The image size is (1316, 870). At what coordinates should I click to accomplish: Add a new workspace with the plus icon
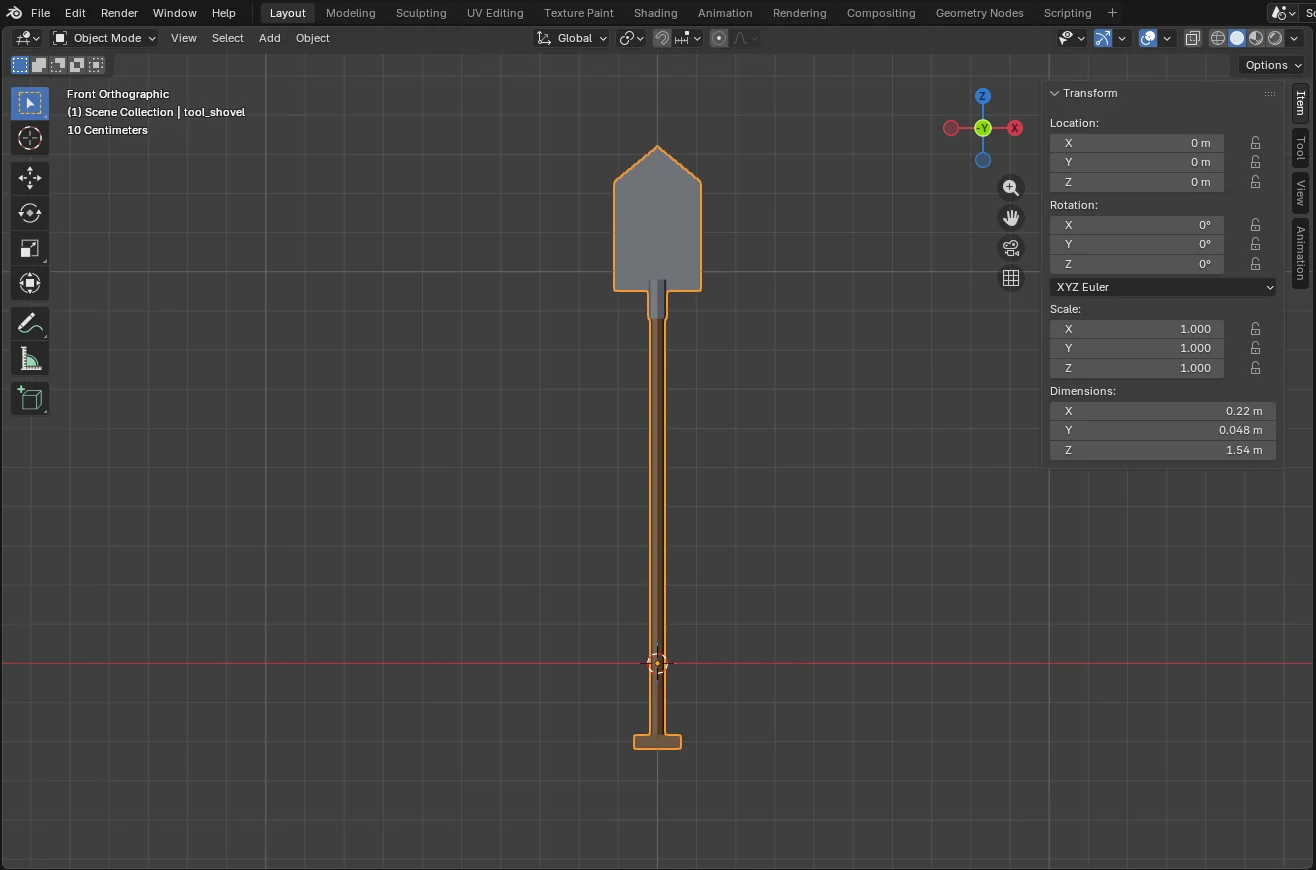pos(1112,13)
